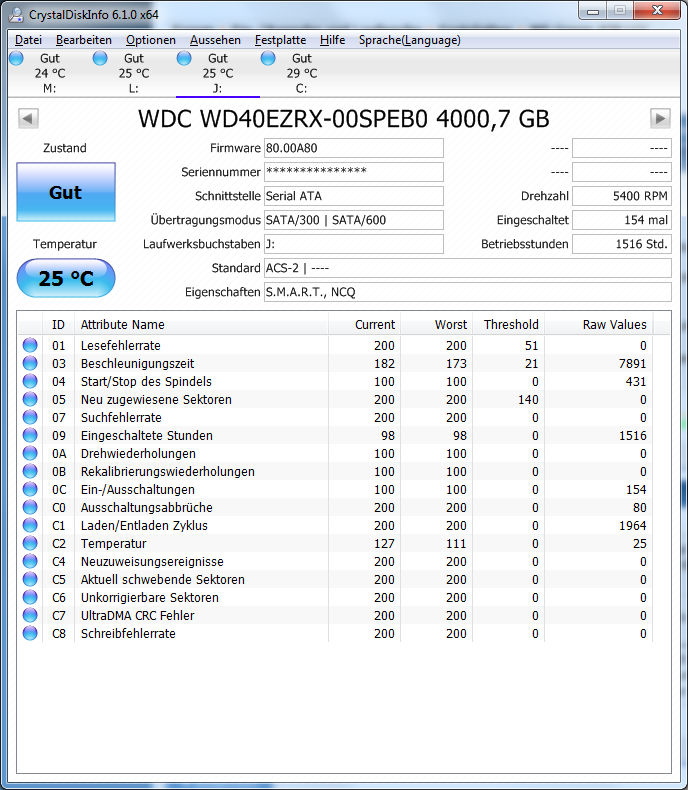Click status orb of Laden/Entladen Zyklus row
688x790 pixels.
[30, 525]
